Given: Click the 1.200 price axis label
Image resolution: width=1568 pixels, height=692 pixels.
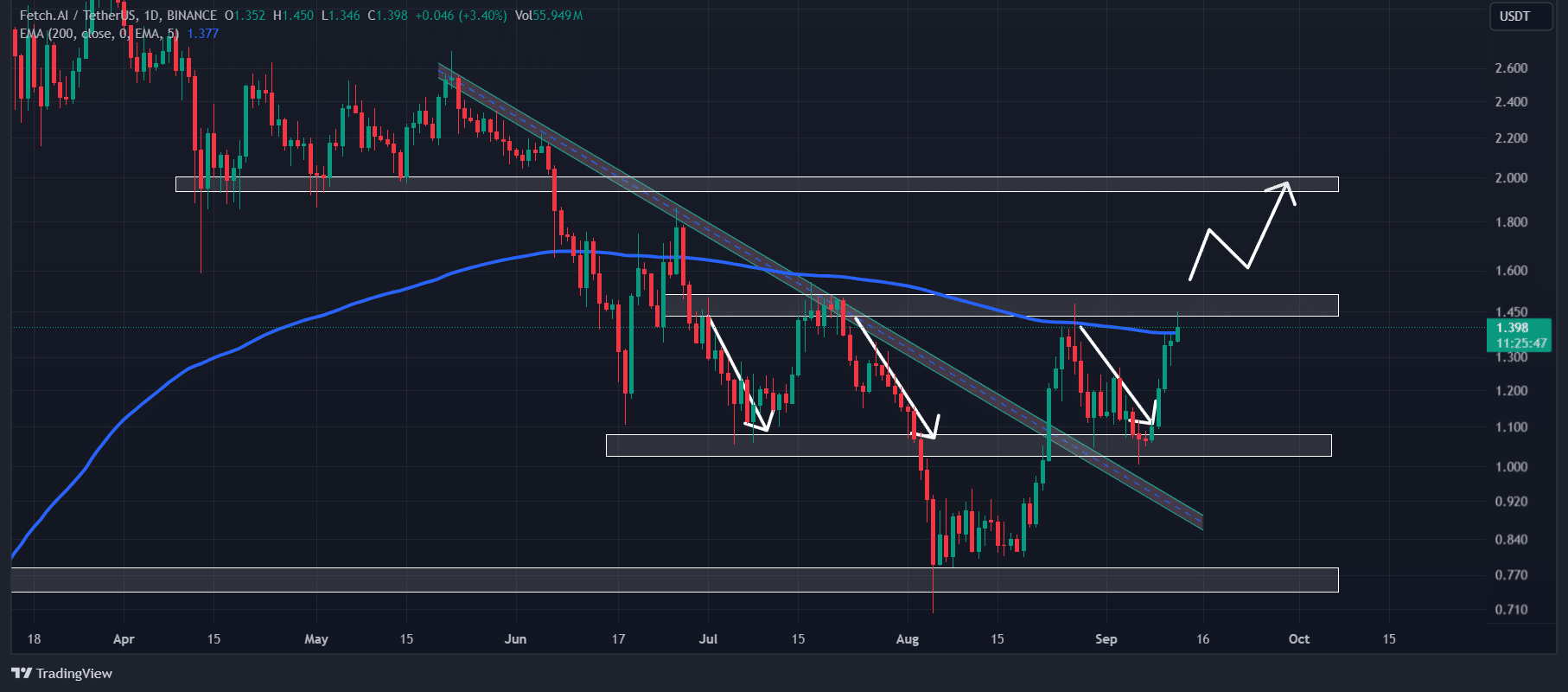Looking at the screenshot, I should pos(1511,391).
